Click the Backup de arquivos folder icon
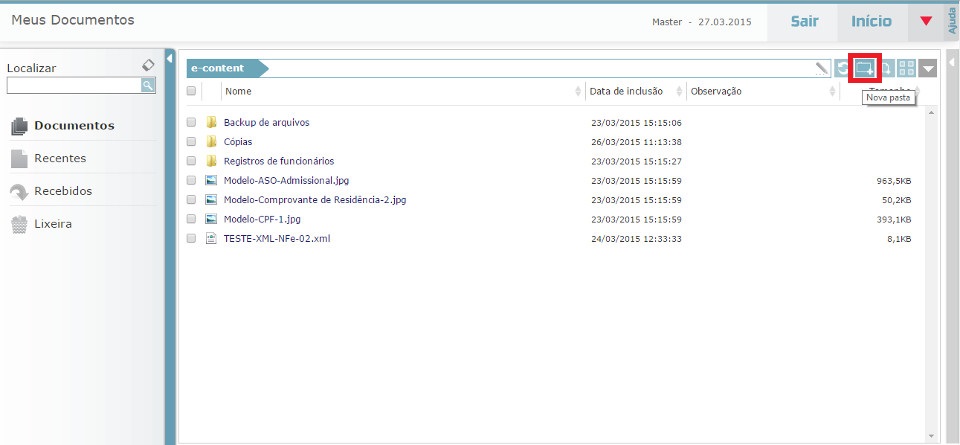Screen dimensions: 960x445 pyautogui.click(x=211, y=122)
